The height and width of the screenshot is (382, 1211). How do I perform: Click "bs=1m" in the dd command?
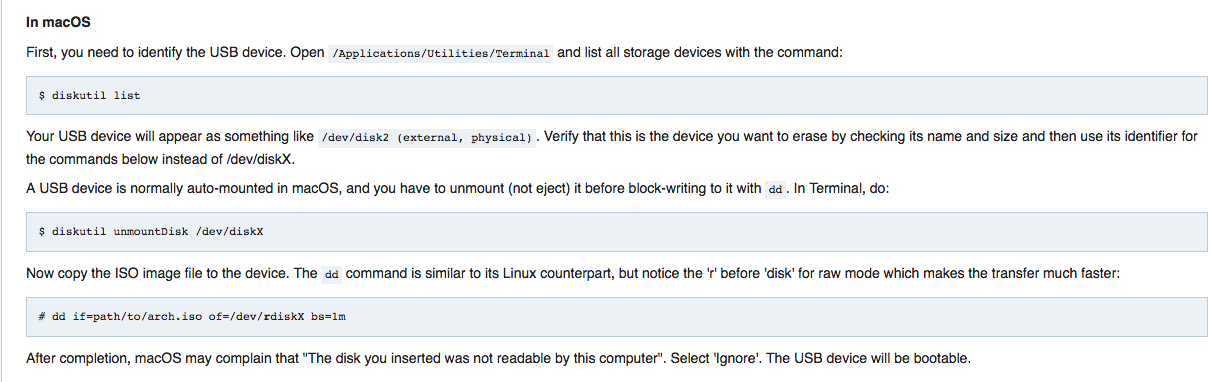point(326,316)
